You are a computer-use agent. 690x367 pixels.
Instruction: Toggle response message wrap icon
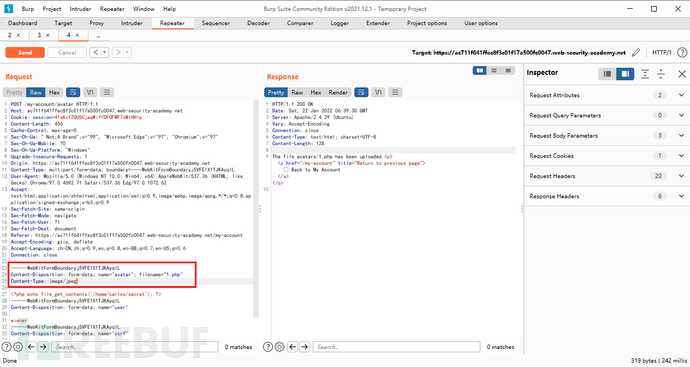[x=361, y=92]
